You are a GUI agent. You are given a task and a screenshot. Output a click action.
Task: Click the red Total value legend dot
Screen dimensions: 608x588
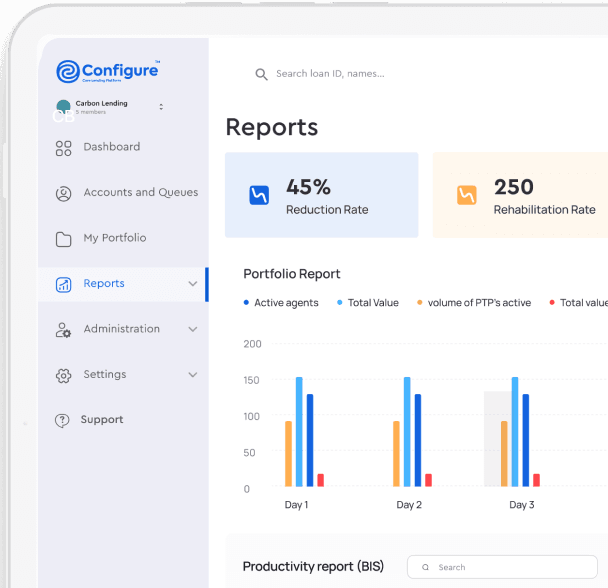click(x=552, y=303)
